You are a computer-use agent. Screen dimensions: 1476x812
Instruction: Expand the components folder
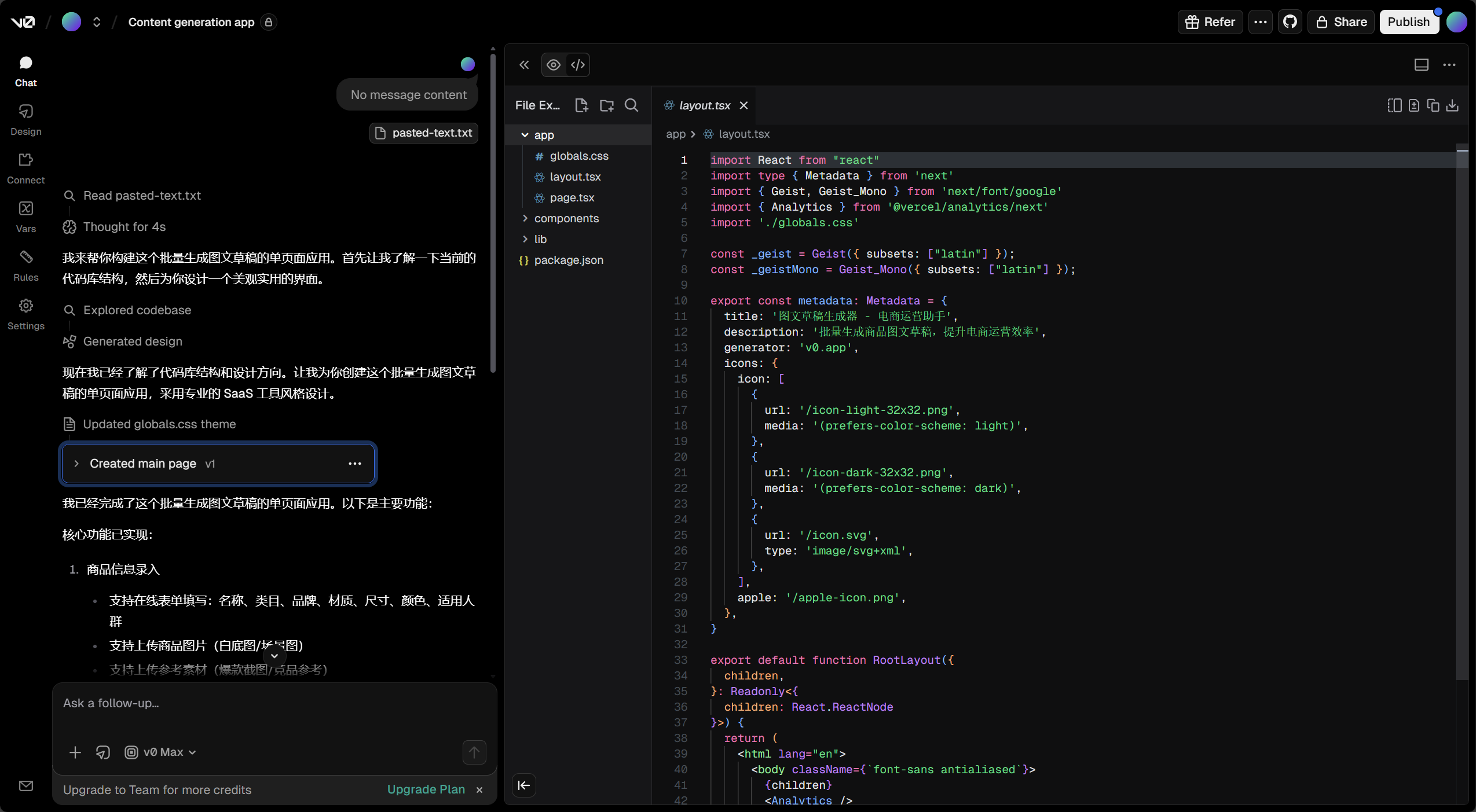tap(566, 218)
